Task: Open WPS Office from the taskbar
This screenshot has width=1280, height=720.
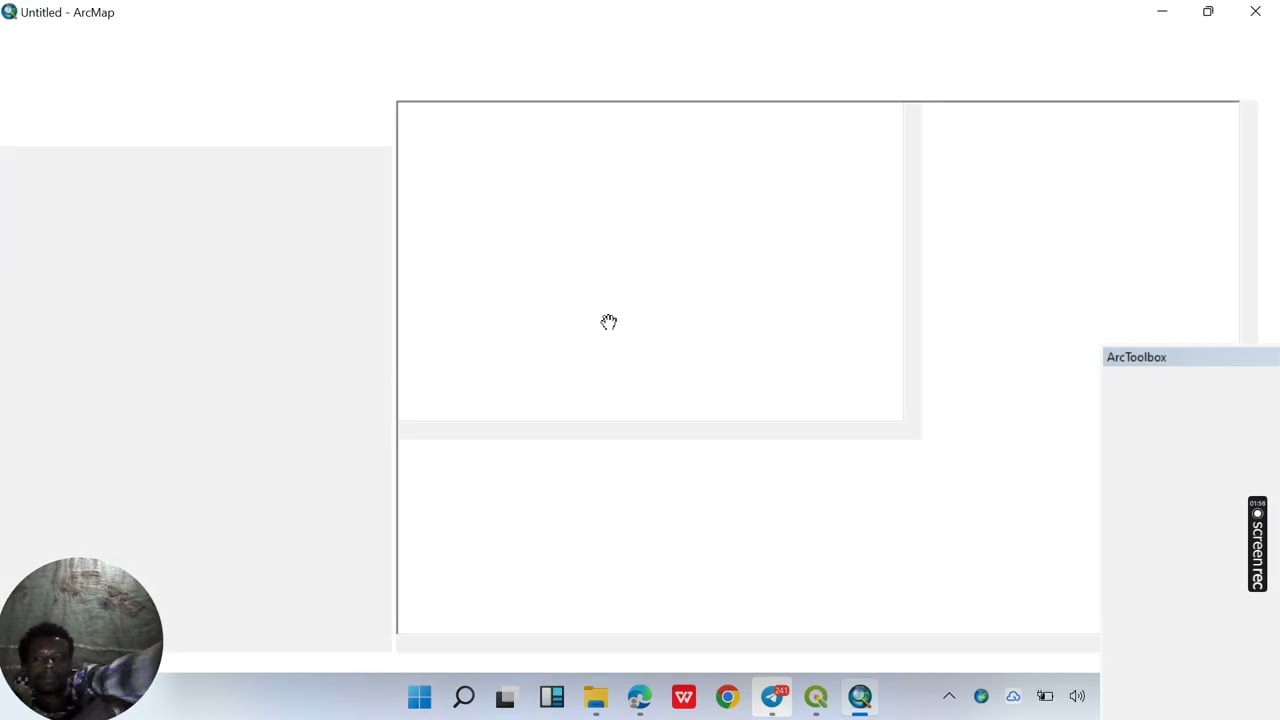Action: [x=684, y=697]
